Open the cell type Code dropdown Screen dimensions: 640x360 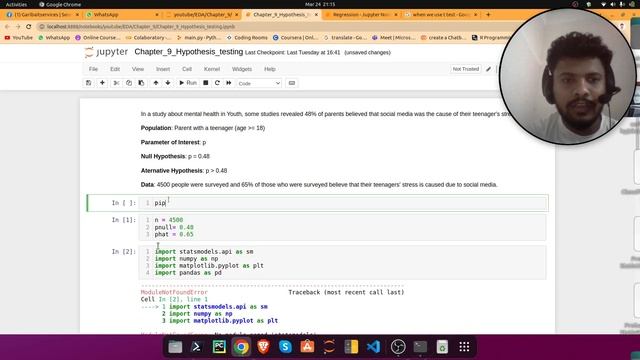tap(259, 83)
